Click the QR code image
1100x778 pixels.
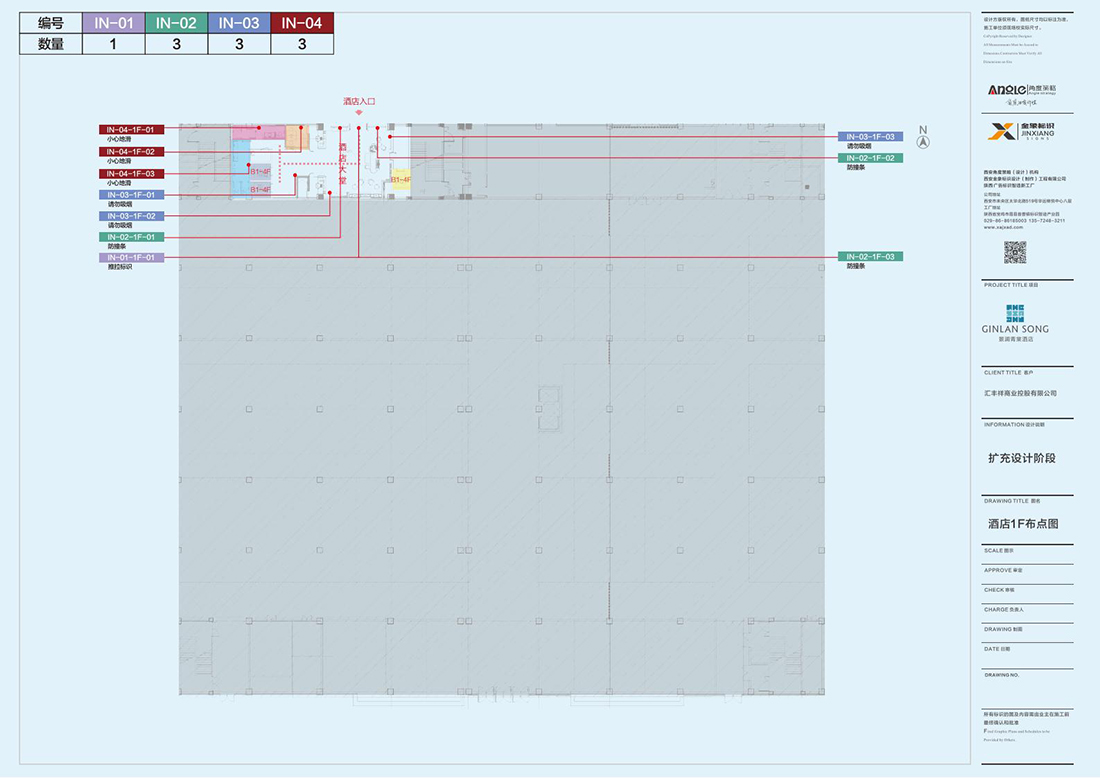tap(1015, 253)
